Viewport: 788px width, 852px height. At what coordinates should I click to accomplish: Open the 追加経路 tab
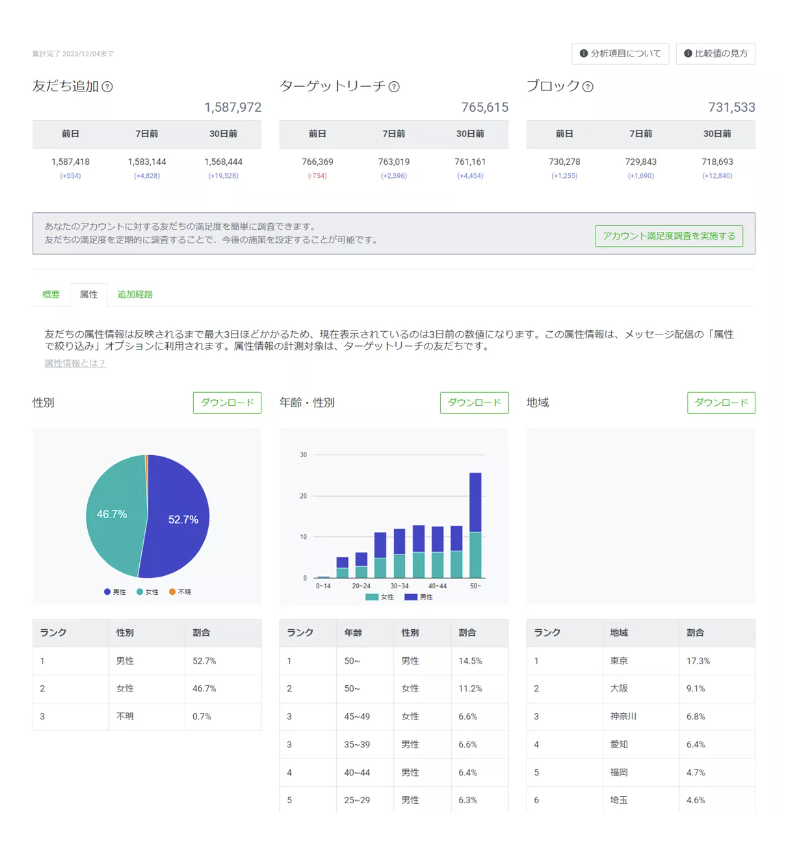(x=135, y=294)
